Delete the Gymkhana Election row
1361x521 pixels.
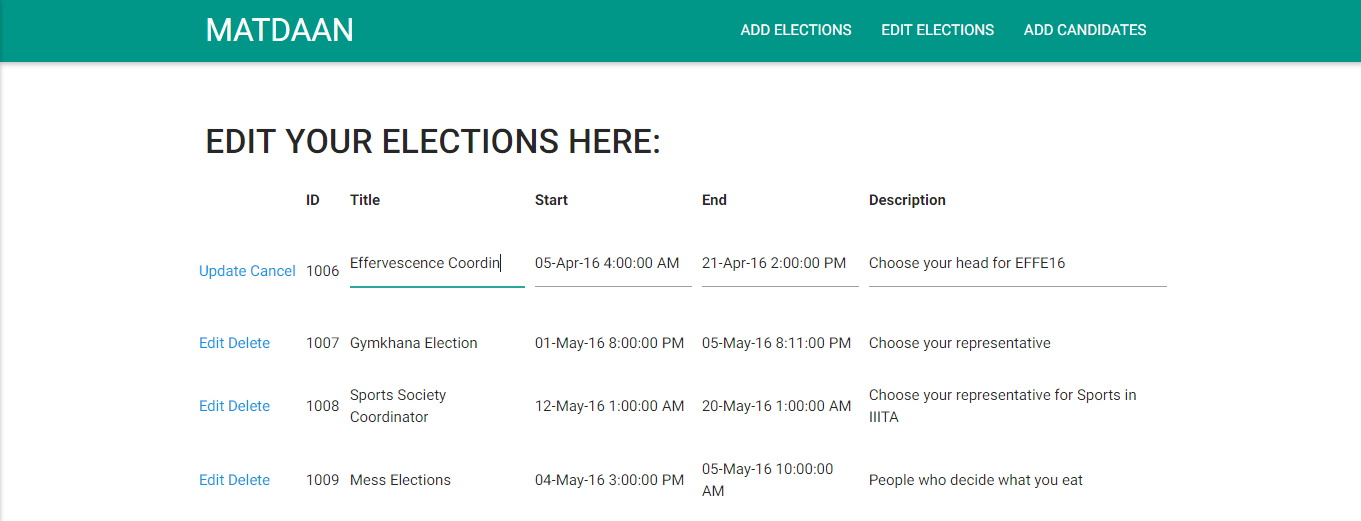coord(249,343)
